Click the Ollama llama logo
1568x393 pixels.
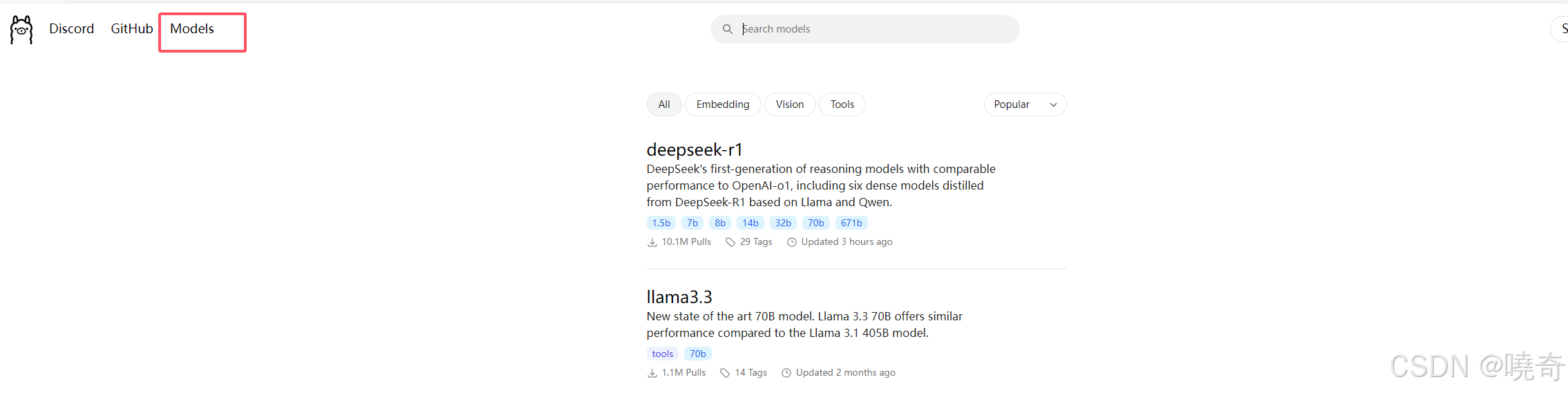tap(21, 30)
